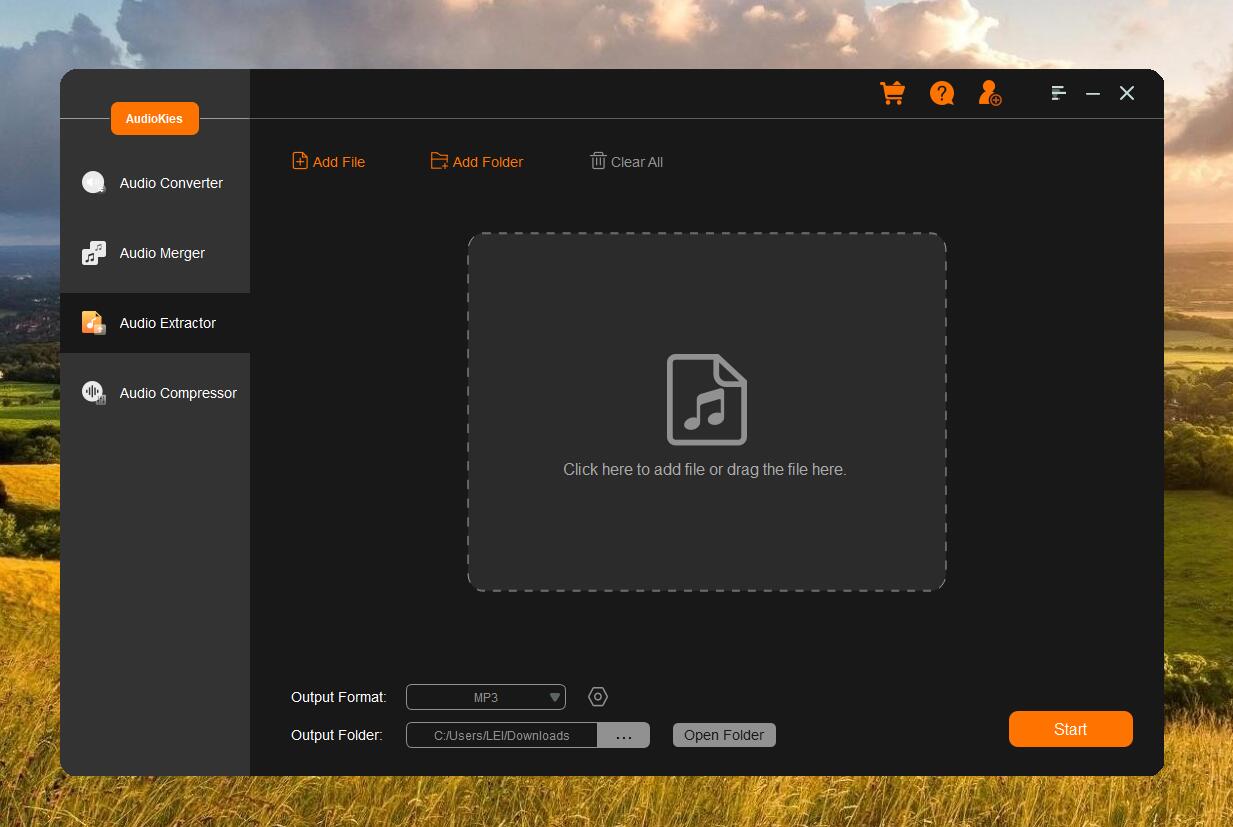The height and width of the screenshot is (827, 1233).
Task: Click the Audio Converter sidebar icon
Action: (x=93, y=183)
